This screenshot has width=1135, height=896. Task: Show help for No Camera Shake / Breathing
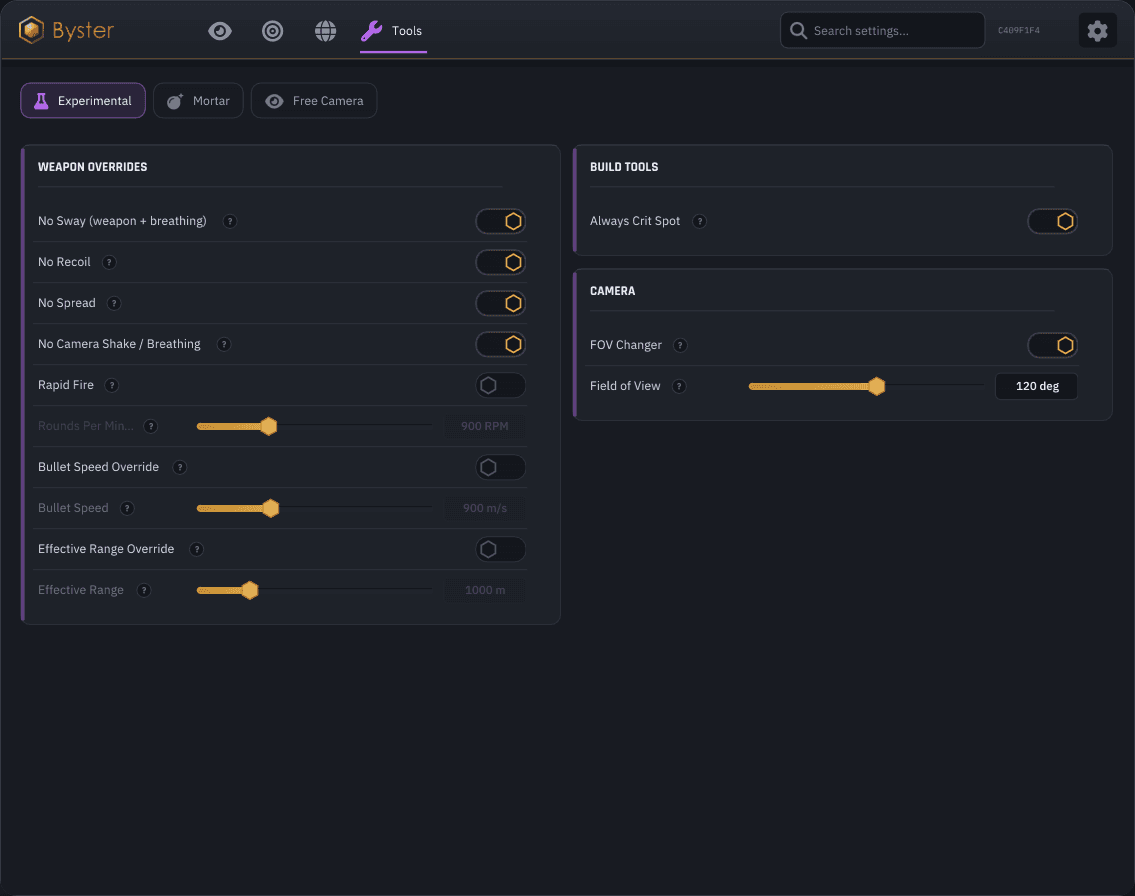pyautogui.click(x=224, y=345)
